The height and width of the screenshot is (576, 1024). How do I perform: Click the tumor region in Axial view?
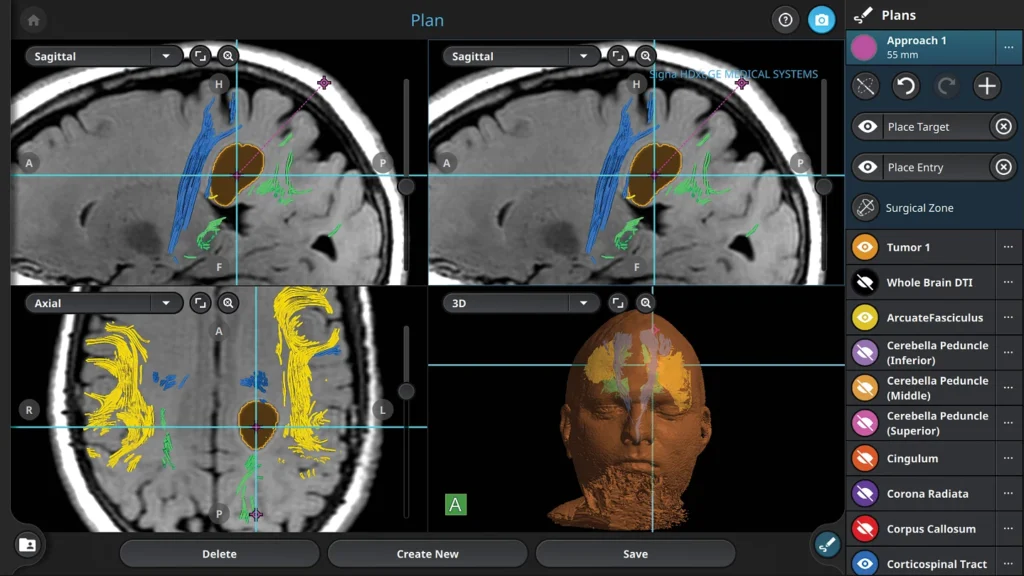click(257, 424)
